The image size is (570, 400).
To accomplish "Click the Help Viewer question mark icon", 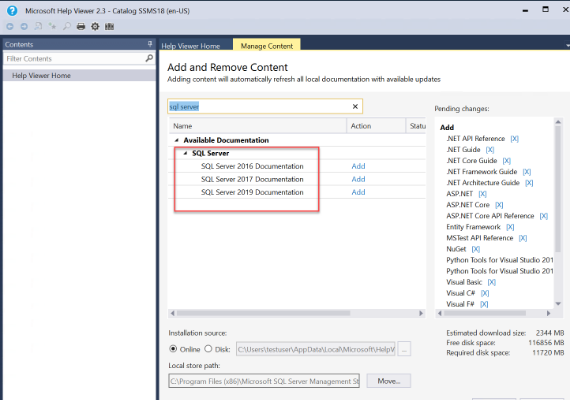I will click(x=12, y=11).
